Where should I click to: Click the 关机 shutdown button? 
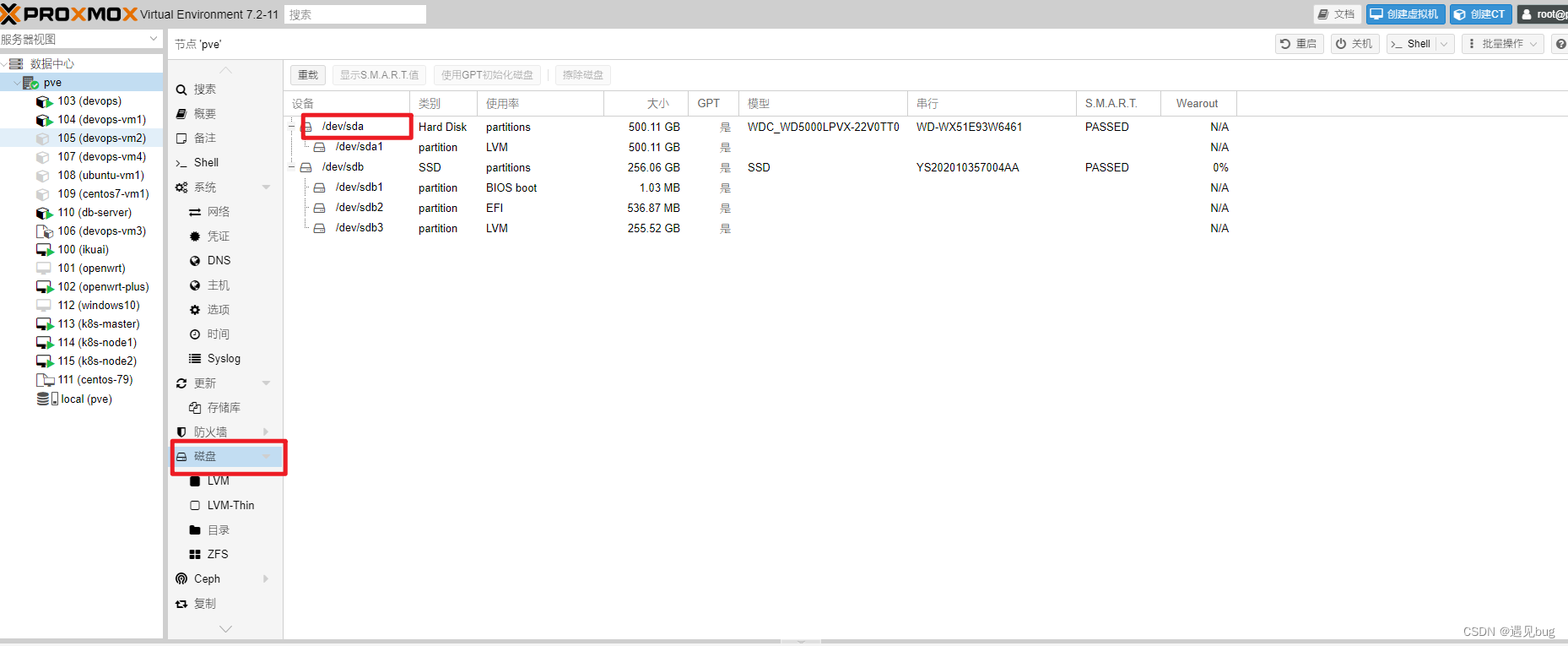[1354, 44]
